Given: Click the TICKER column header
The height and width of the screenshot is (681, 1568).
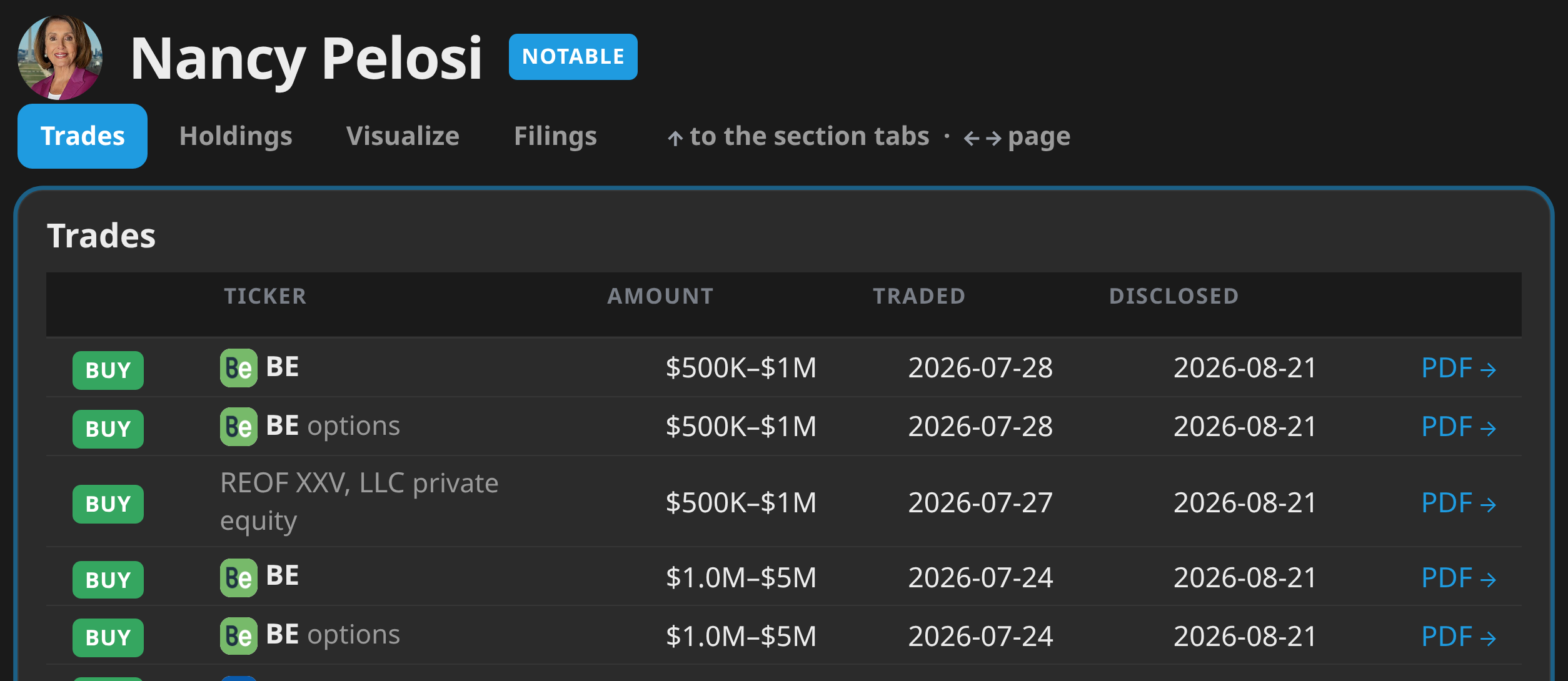Looking at the screenshot, I should [266, 296].
